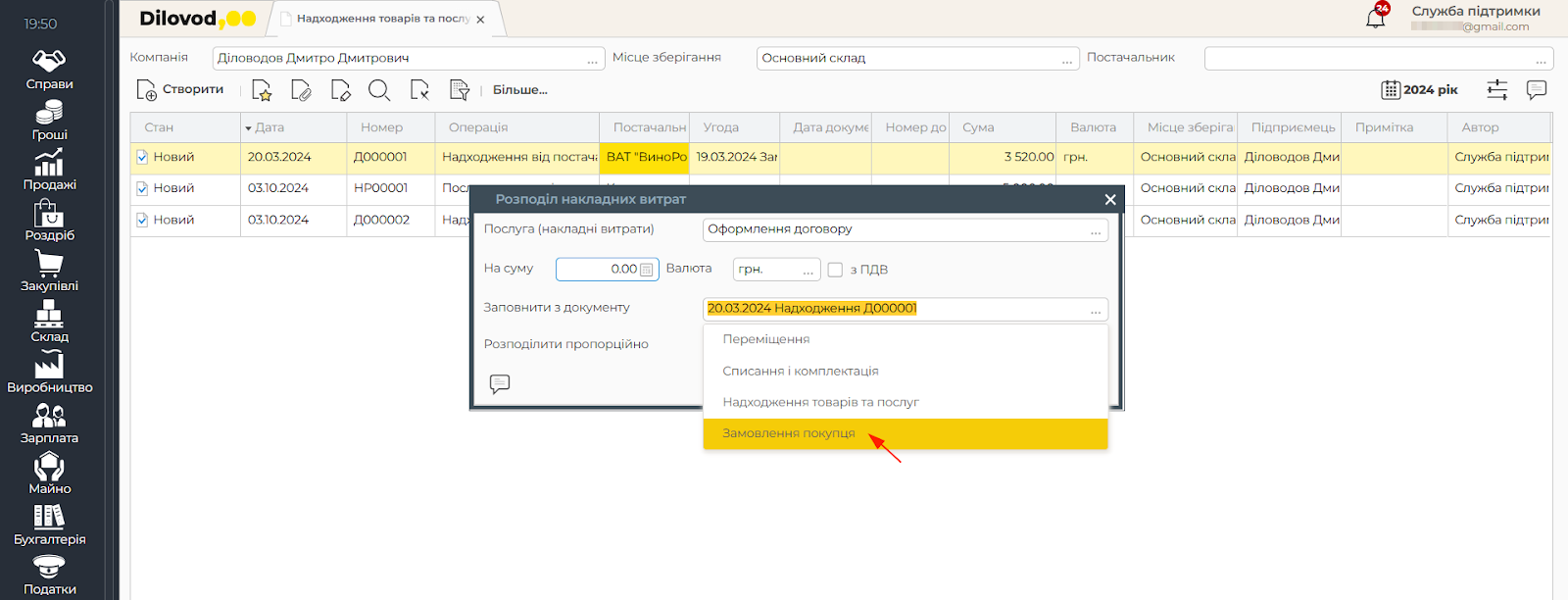Click the search magnifier toolbar icon
This screenshot has width=1568, height=600.
tap(379, 90)
